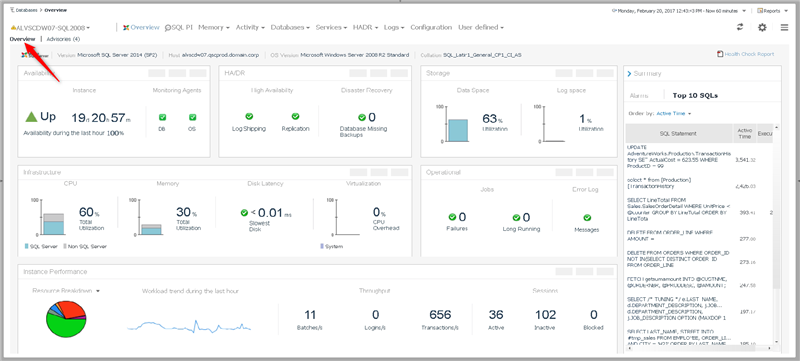Click the Replication green check icon
This screenshot has width=800, height=361.
295,116
